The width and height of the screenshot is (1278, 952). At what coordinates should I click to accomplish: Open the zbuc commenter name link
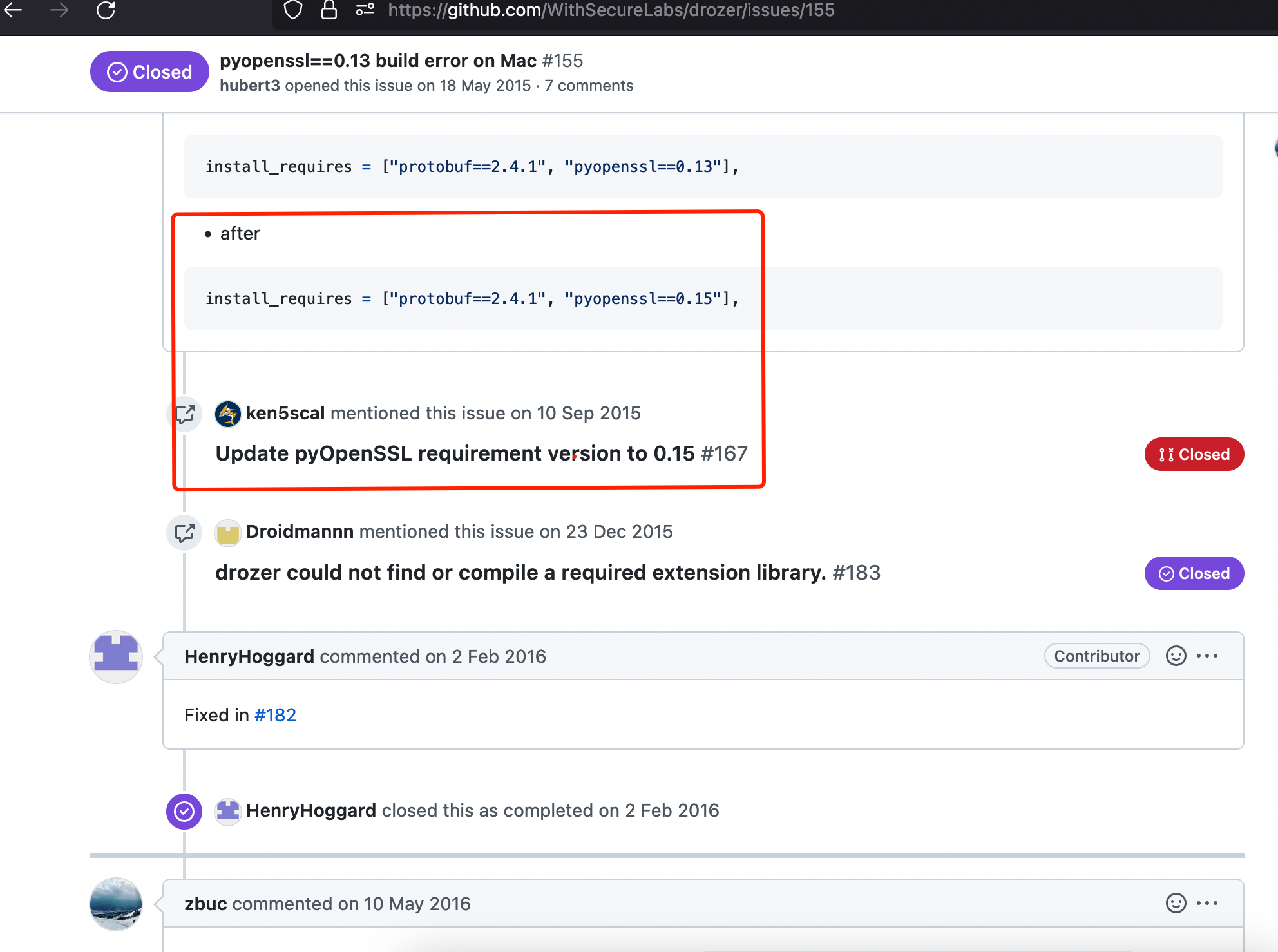point(205,904)
